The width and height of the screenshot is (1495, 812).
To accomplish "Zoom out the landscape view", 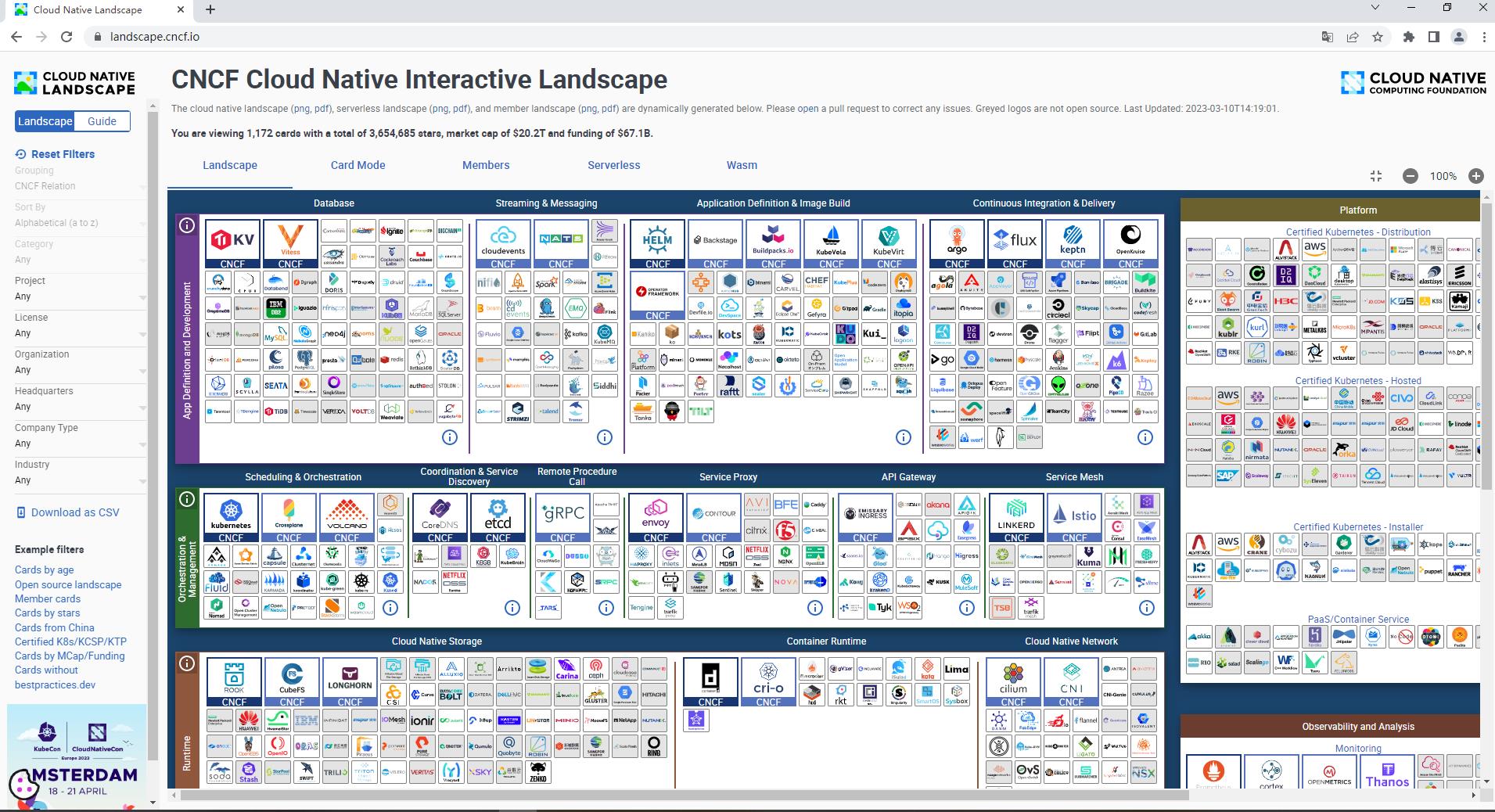I will [x=1410, y=176].
